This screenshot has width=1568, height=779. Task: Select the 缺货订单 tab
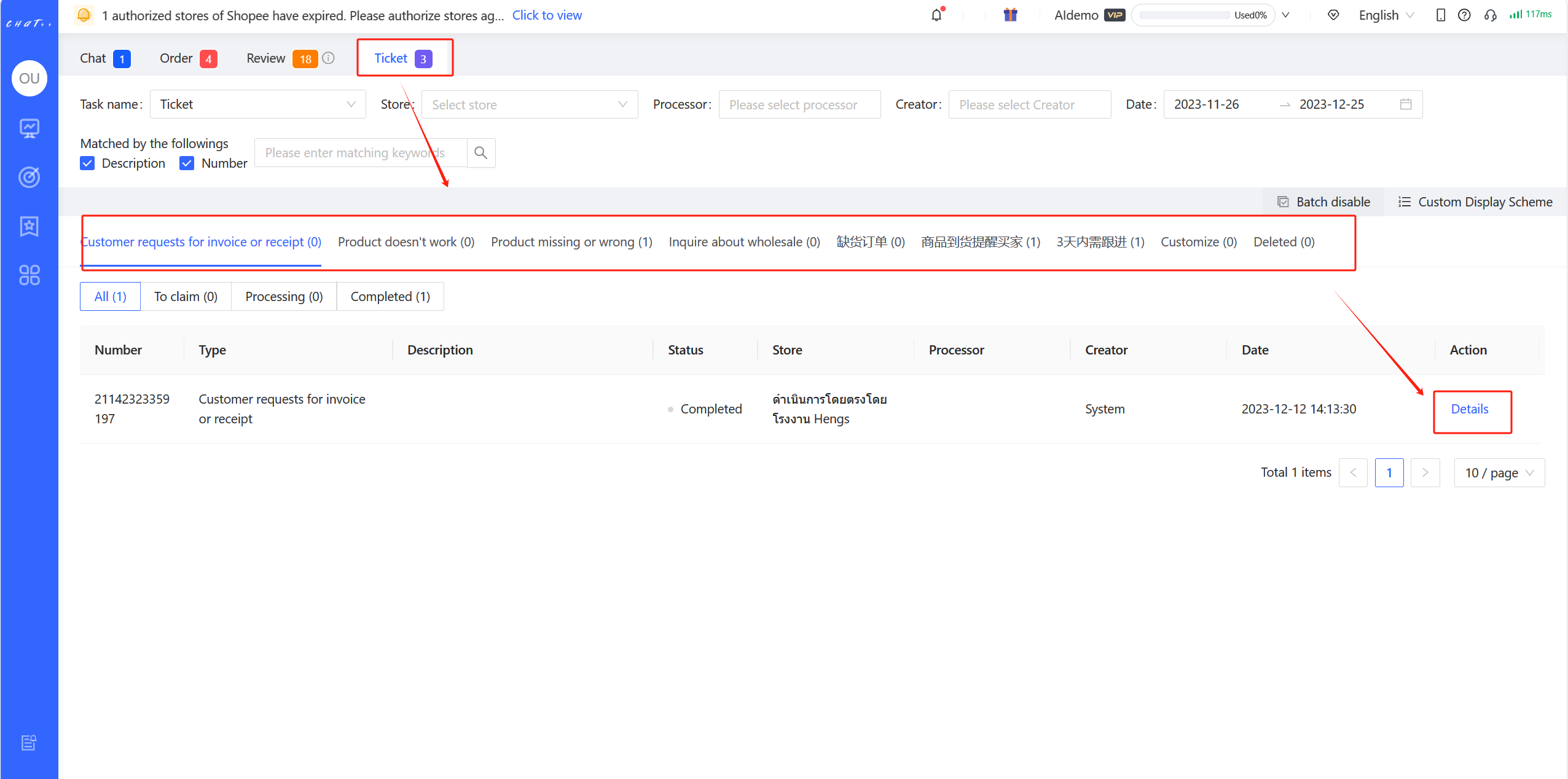click(871, 242)
